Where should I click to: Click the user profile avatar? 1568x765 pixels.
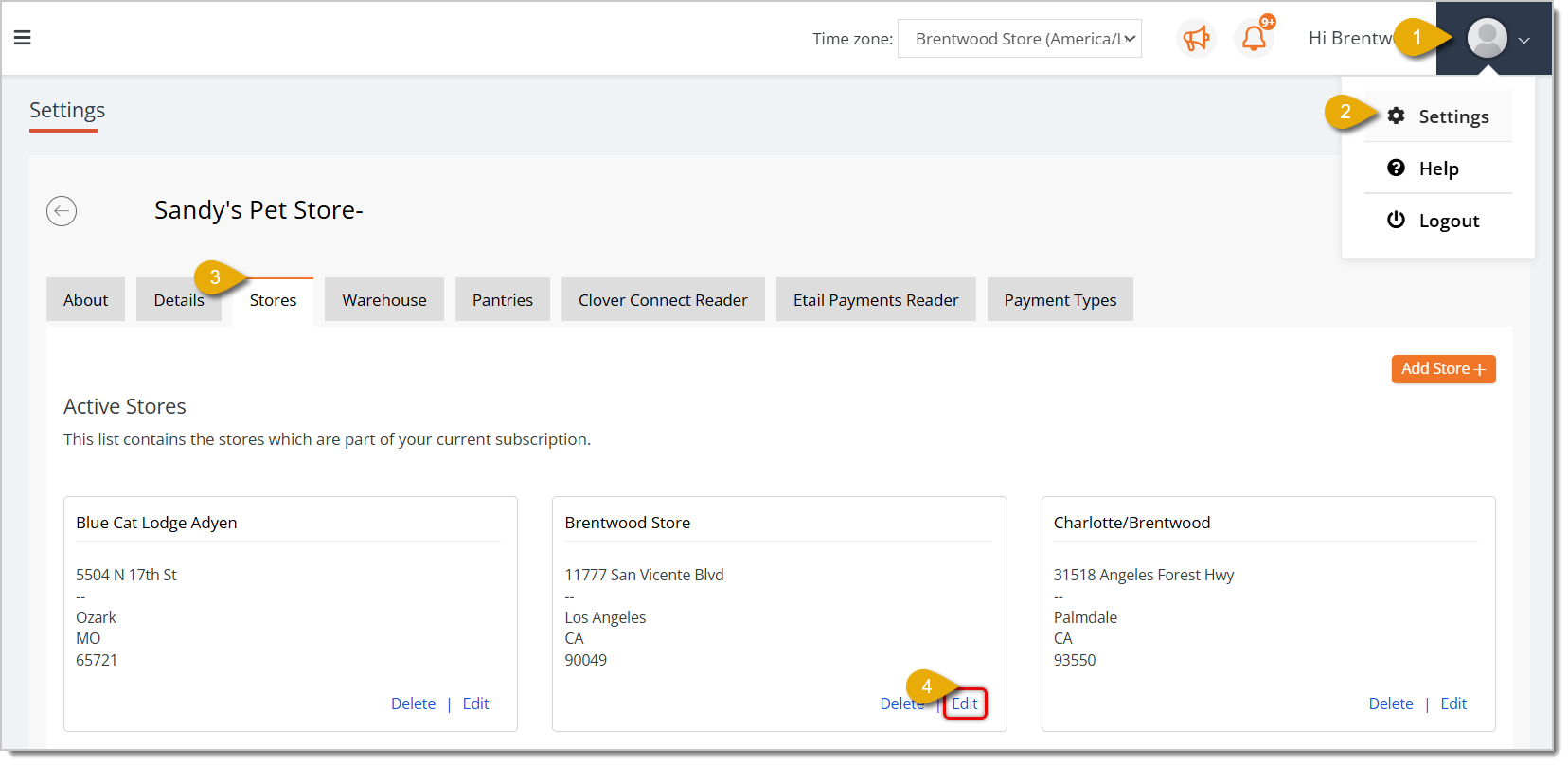point(1487,39)
